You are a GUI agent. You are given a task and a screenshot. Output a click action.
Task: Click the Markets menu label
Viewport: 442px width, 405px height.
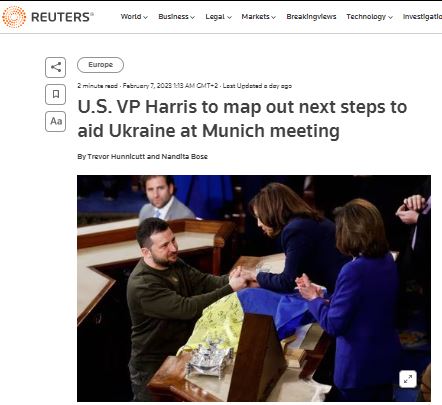[255, 17]
